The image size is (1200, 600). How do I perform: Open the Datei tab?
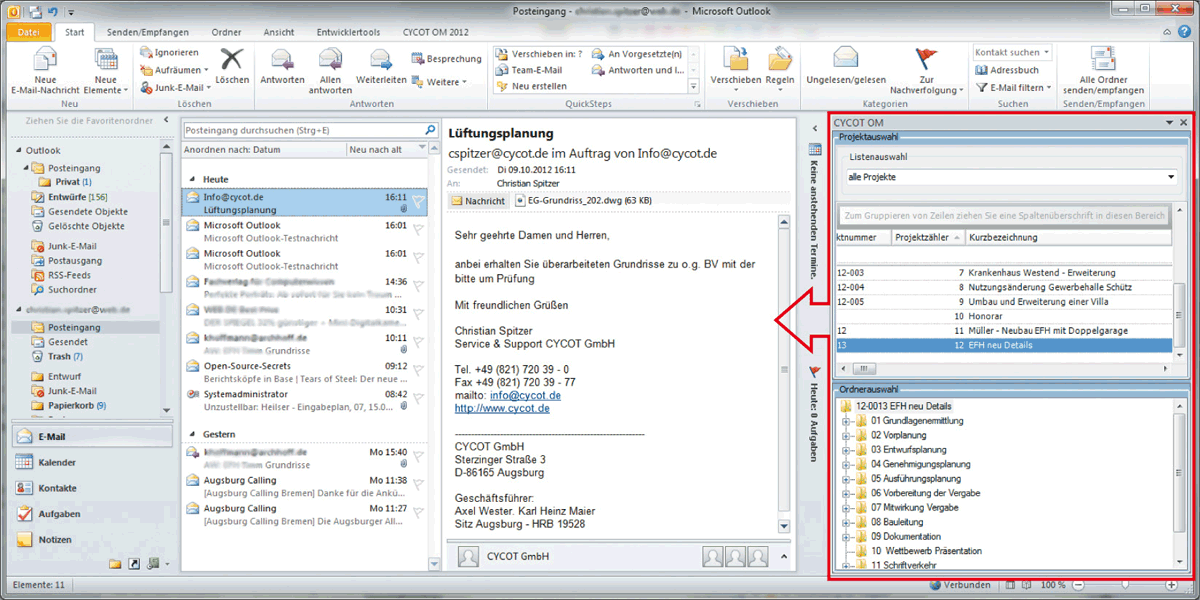(28, 32)
